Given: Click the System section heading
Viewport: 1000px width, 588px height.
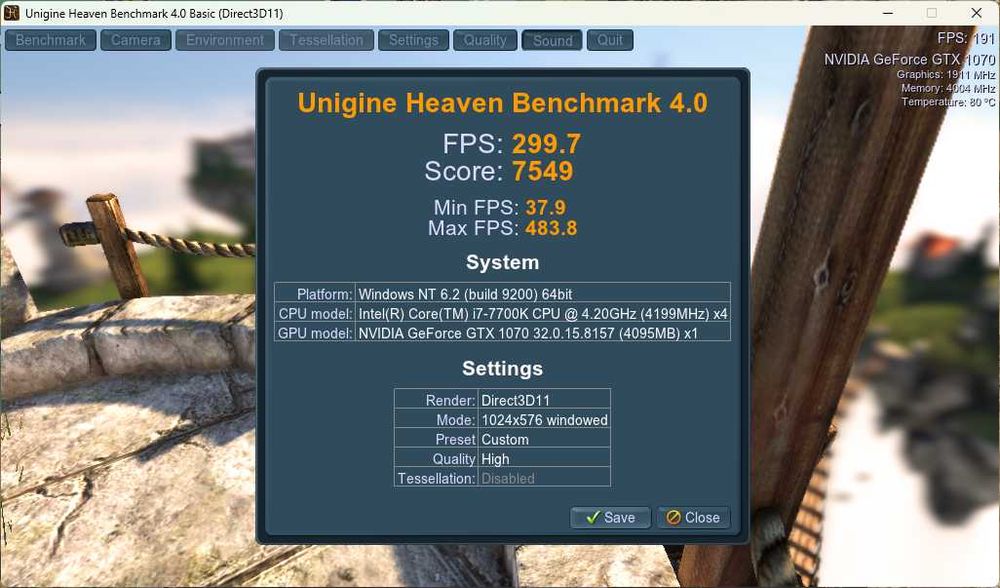Looking at the screenshot, I should coord(503,262).
